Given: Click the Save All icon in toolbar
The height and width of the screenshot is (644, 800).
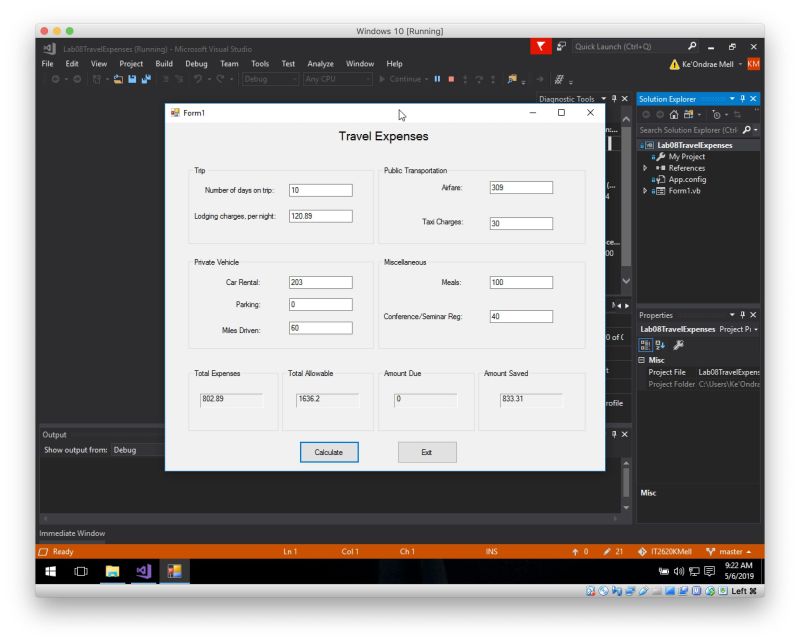Looking at the screenshot, I should tap(146, 79).
